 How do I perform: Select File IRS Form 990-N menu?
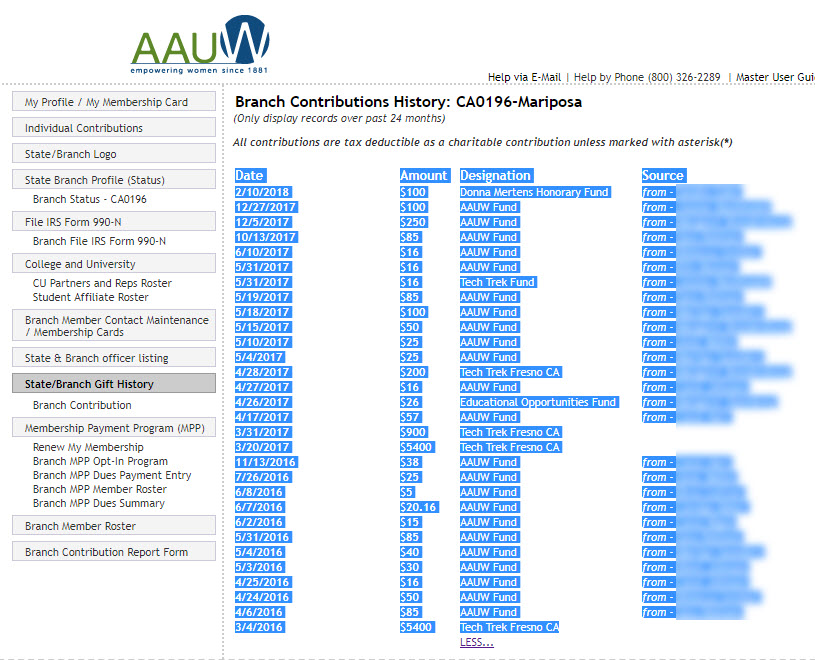click(x=114, y=222)
